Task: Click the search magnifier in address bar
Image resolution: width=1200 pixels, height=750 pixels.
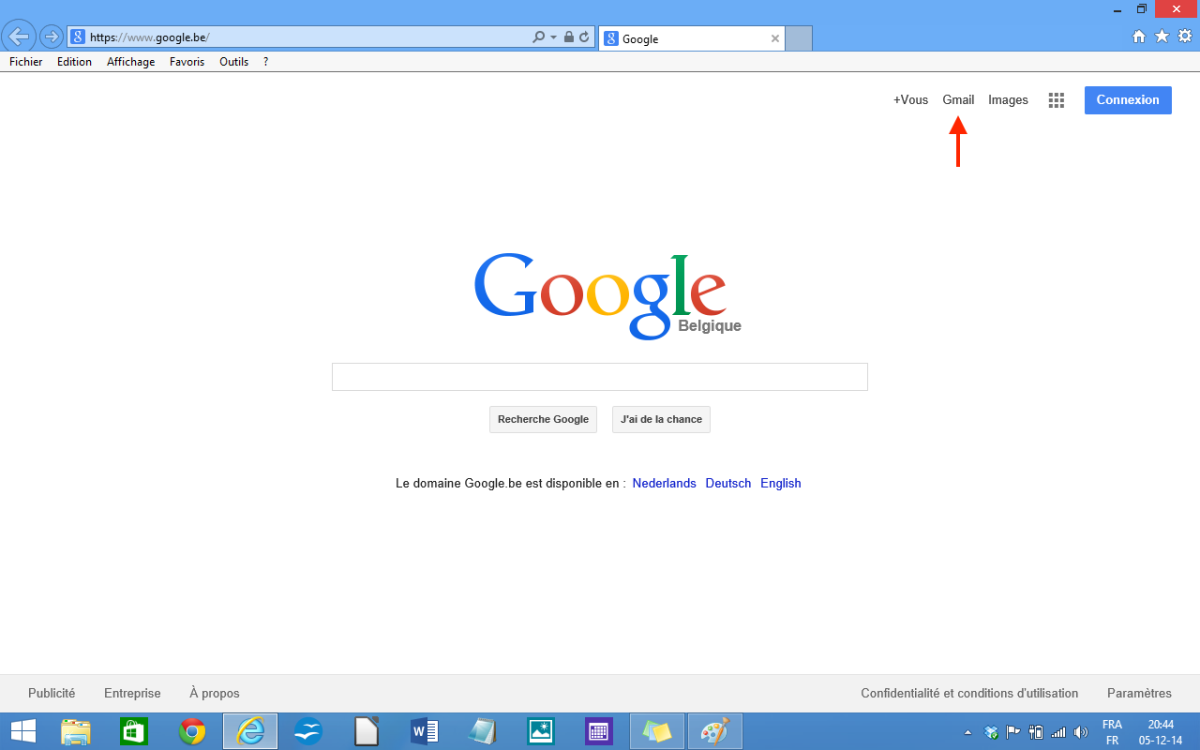Action: click(x=539, y=37)
